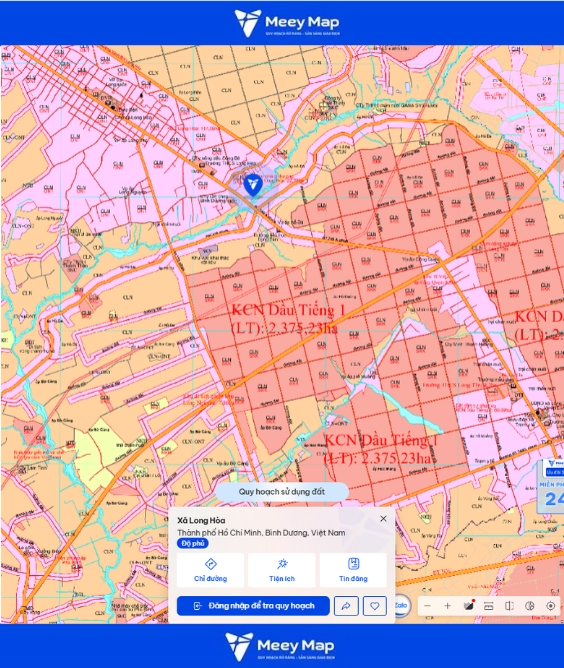The width and height of the screenshot is (564, 668).
Task: Locate my current position on map
Action: 550,606
